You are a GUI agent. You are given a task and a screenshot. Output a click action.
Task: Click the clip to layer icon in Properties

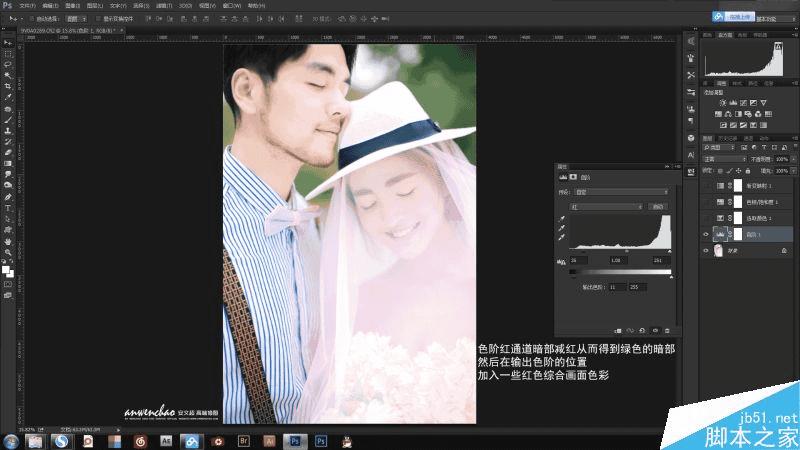[618, 329]
